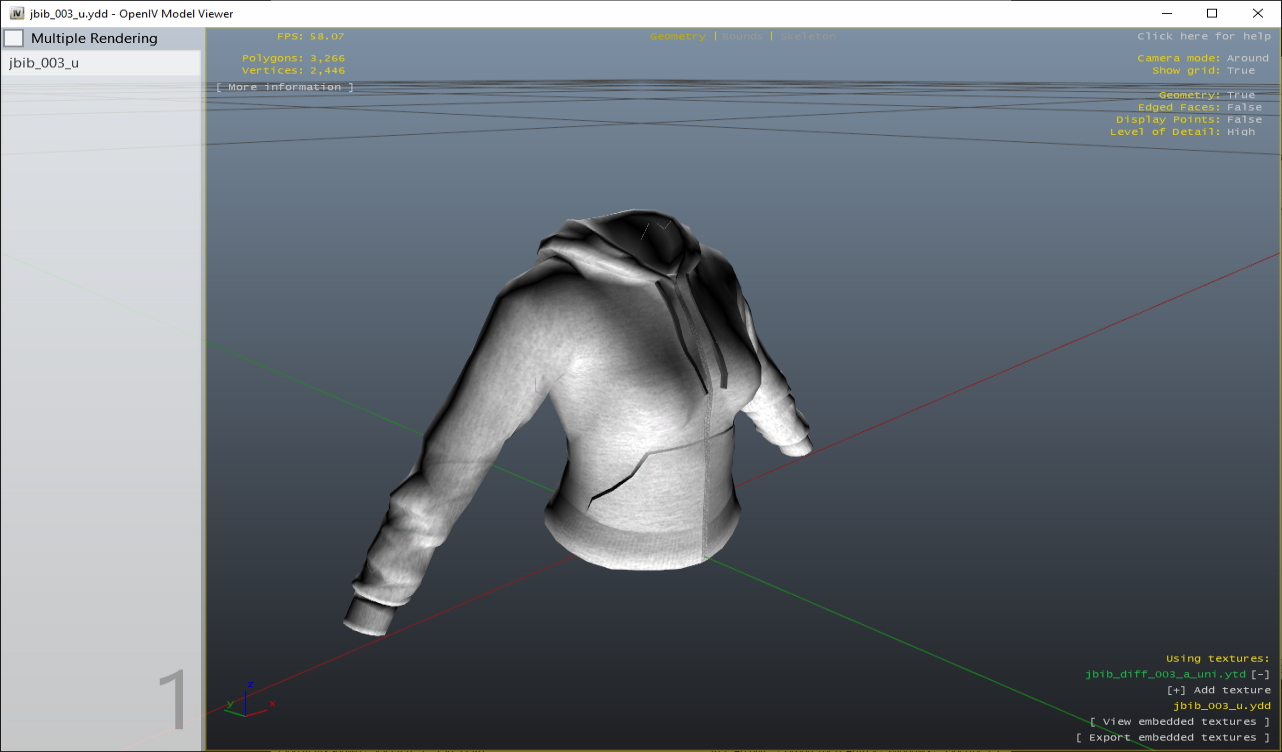The image size is (1282, 752).
Task: Switch to the Geometry tab
Action: [677, 36]
